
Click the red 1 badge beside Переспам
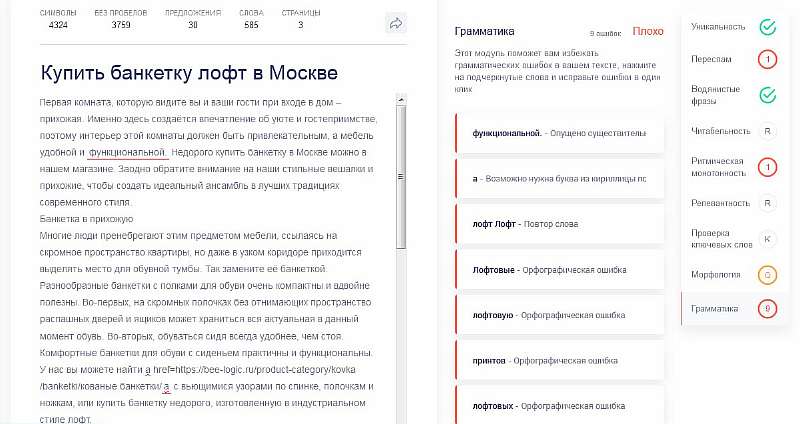pyautogui.click(x=767, y=59)
